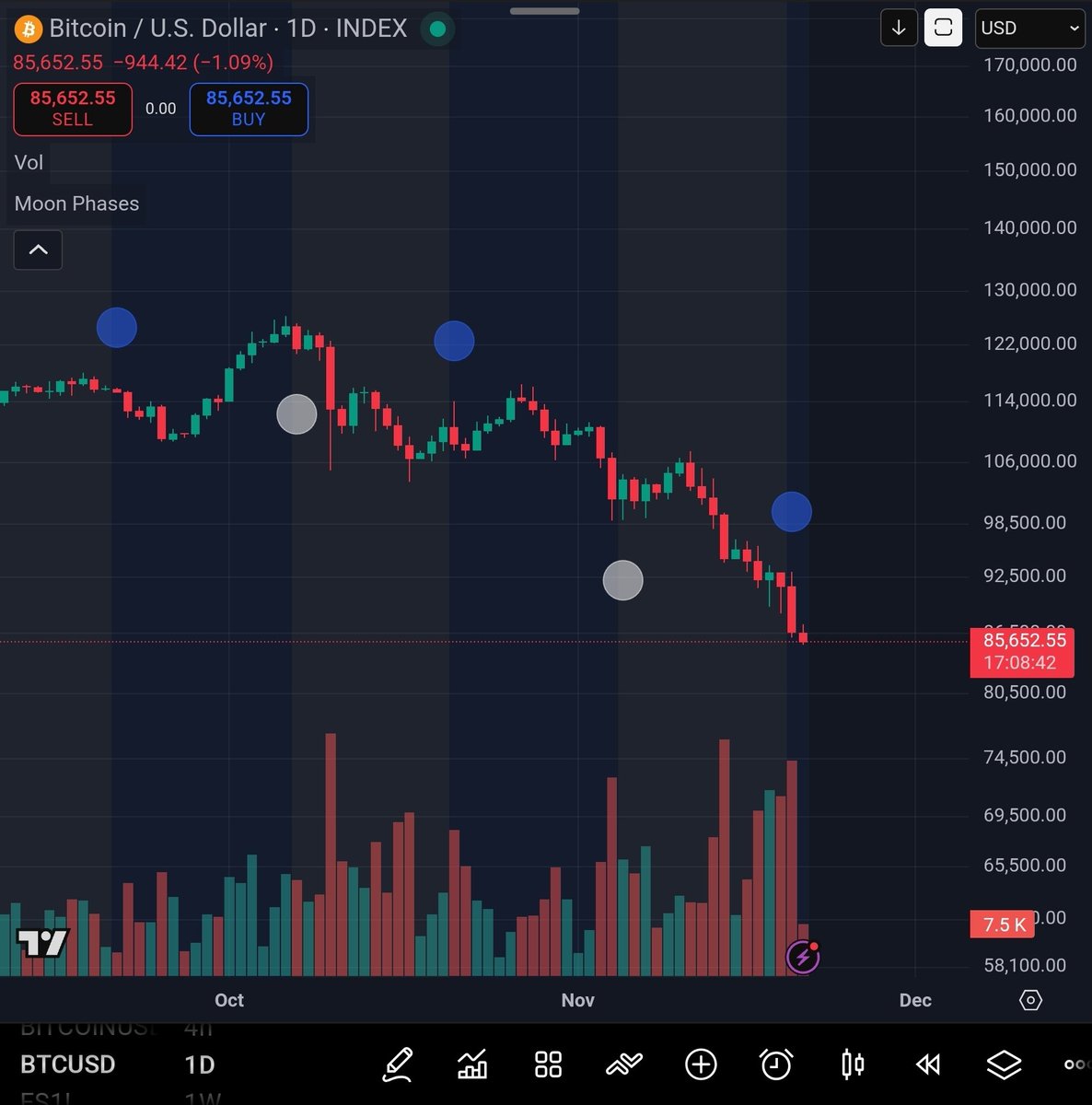Select the Moon Phases indicator label
1092x1105 pixels.
[x=76, y=204]
